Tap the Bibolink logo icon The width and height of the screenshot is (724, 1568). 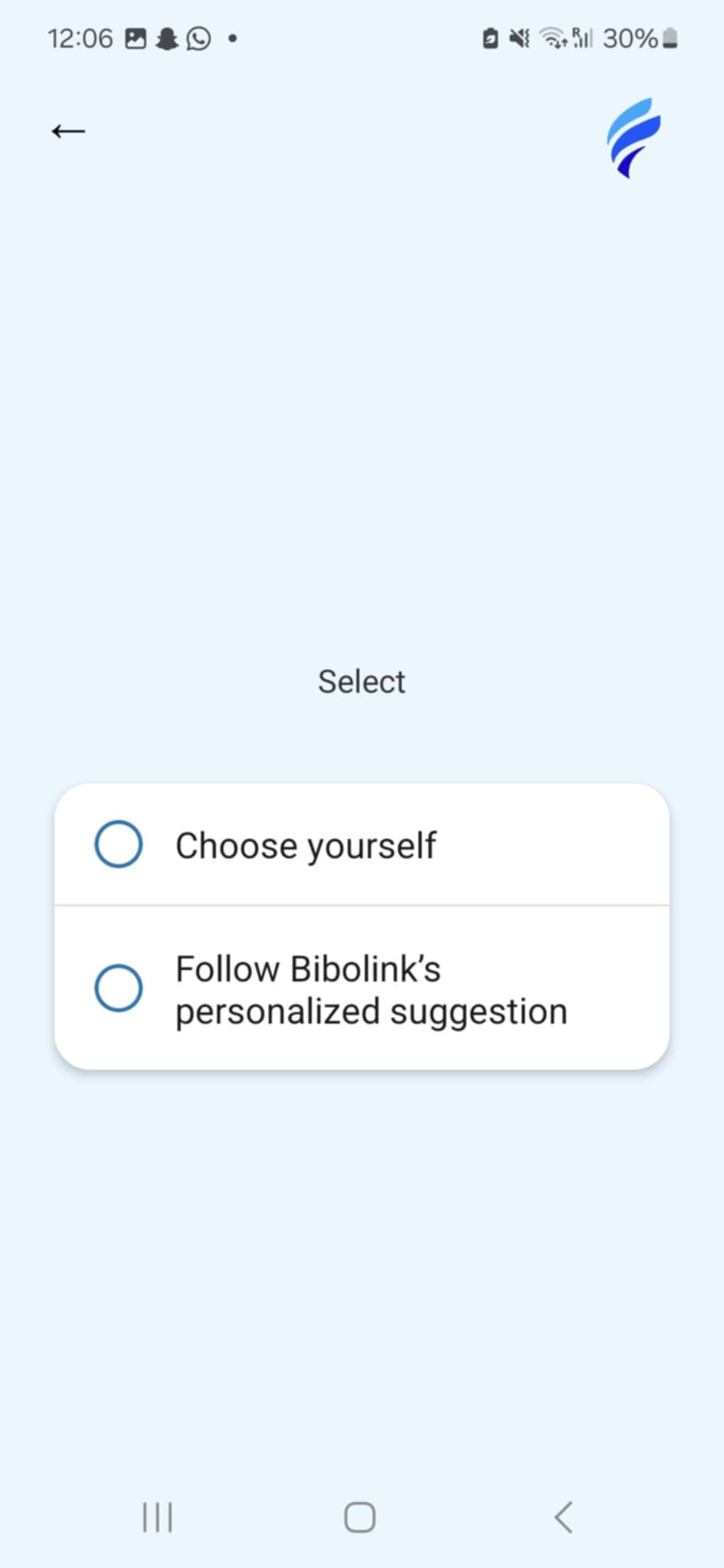tap(634, 138)
